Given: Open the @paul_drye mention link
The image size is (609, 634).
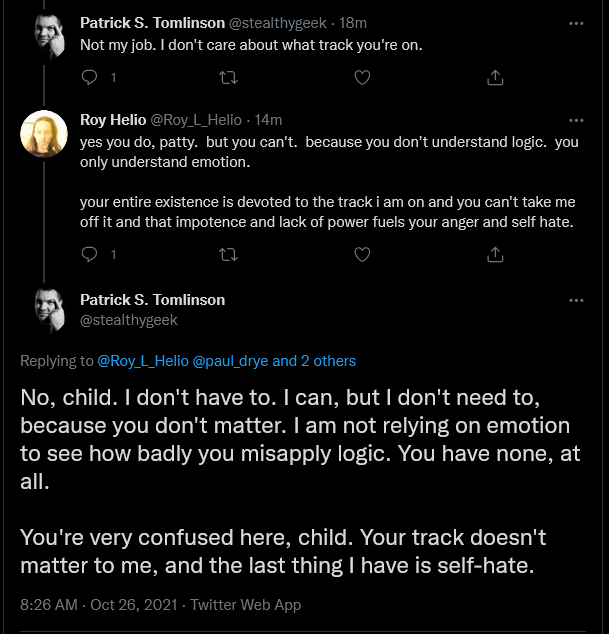Looking at the screenshot, I should tap(230, 361).
